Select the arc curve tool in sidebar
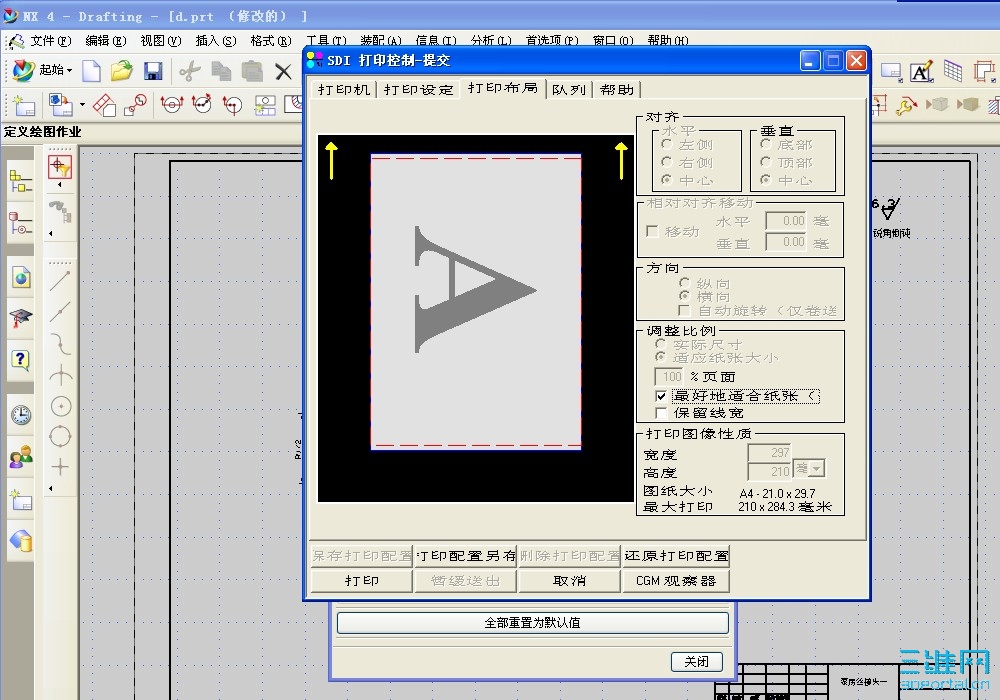 click(61, 344)
